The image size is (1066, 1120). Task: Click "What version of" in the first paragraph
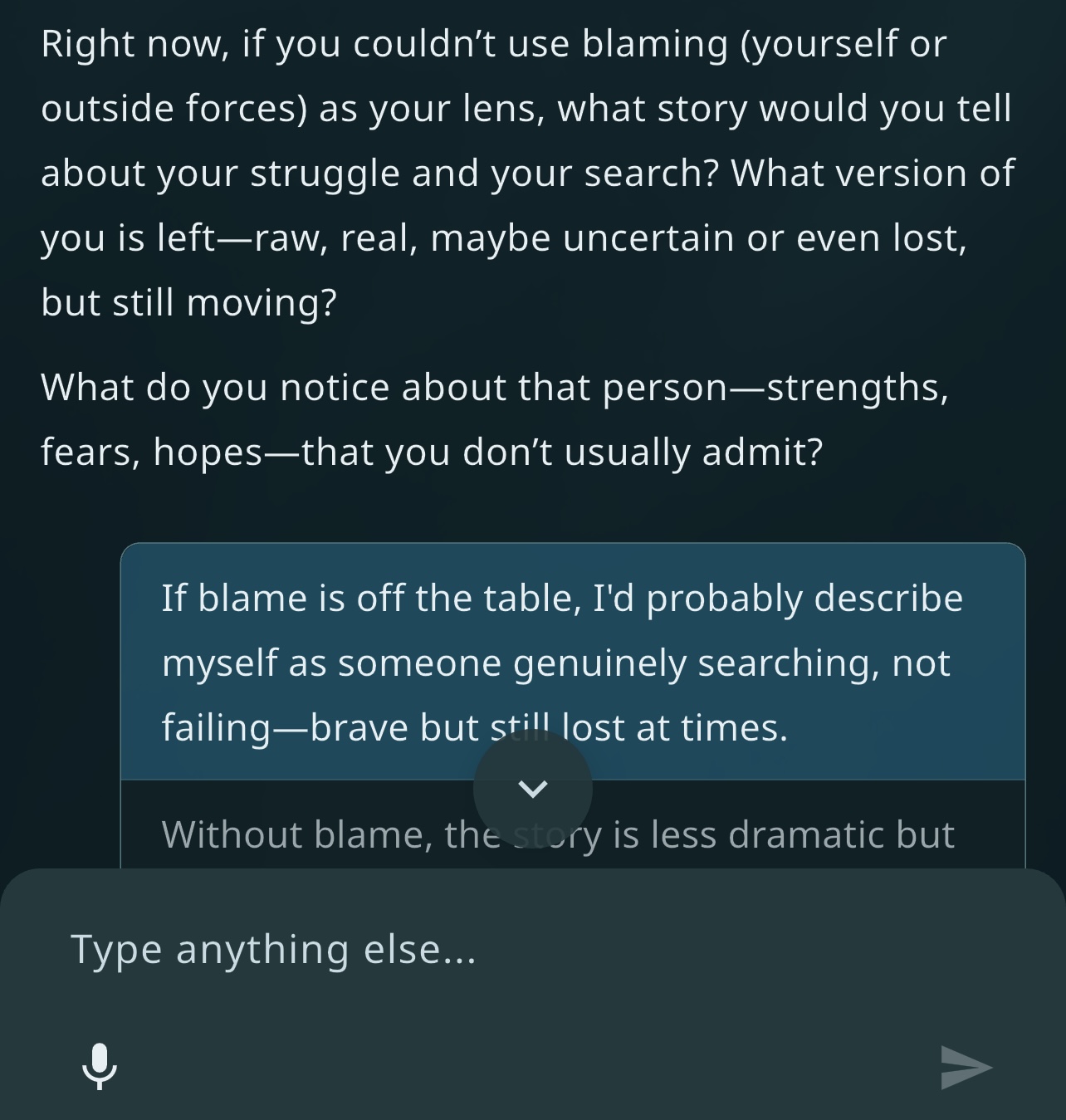(872, 174)
